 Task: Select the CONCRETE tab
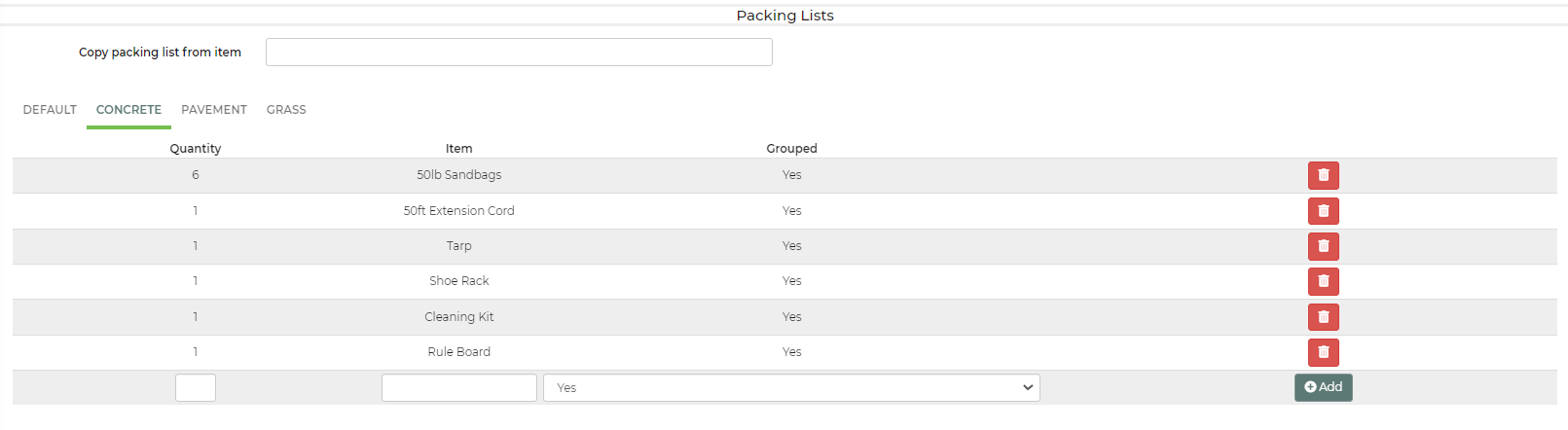(128, 110)
